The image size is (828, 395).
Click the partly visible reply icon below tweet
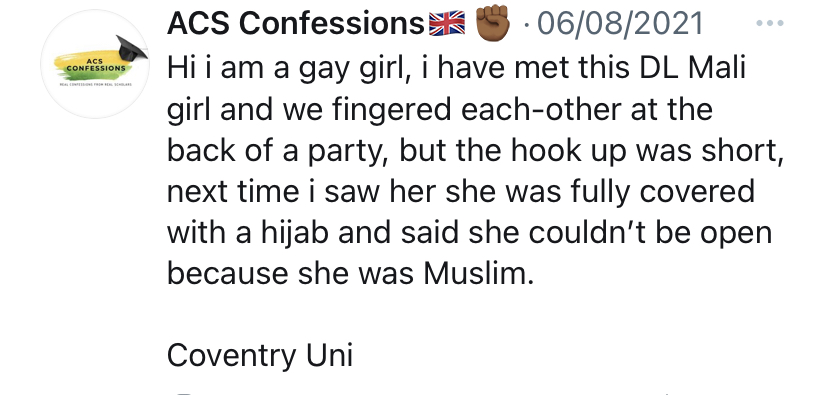coord(182,393)
